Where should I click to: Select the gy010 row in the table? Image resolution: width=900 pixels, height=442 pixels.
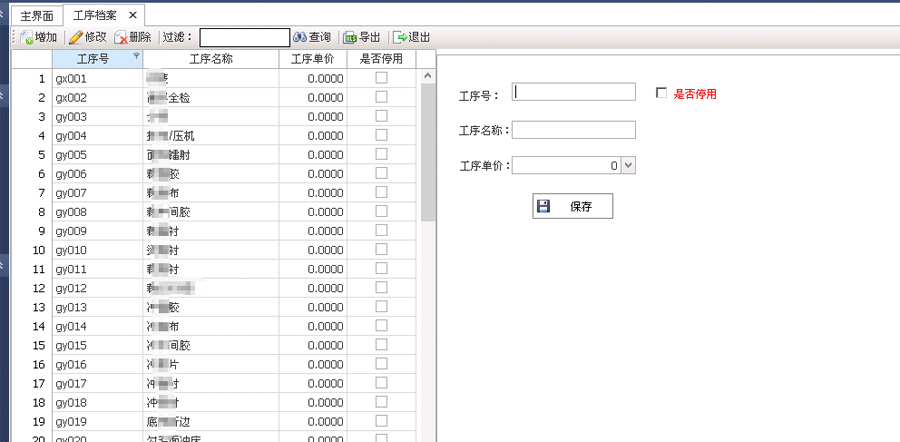216,250
